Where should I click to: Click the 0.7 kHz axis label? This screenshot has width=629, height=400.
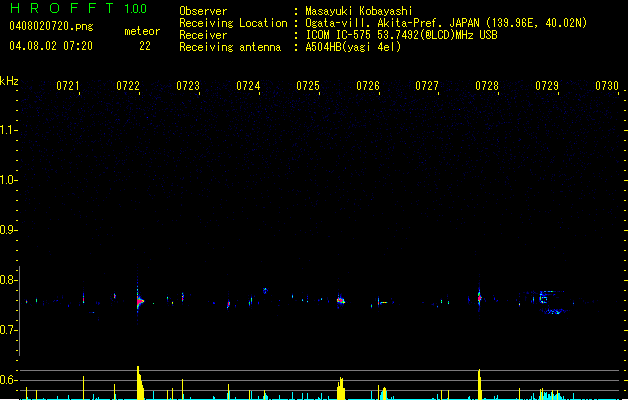8,330
